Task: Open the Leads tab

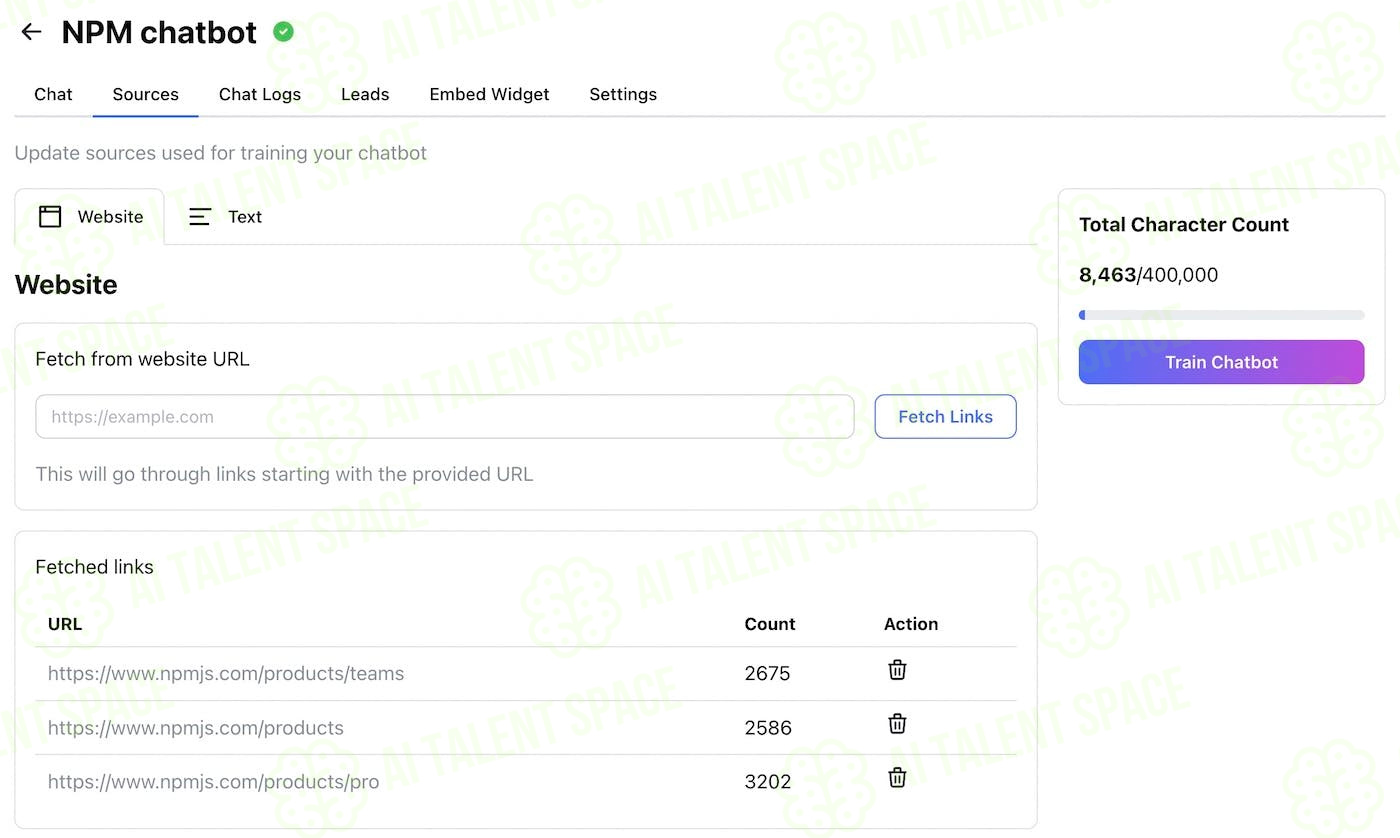Action: (x=365, y=94)
